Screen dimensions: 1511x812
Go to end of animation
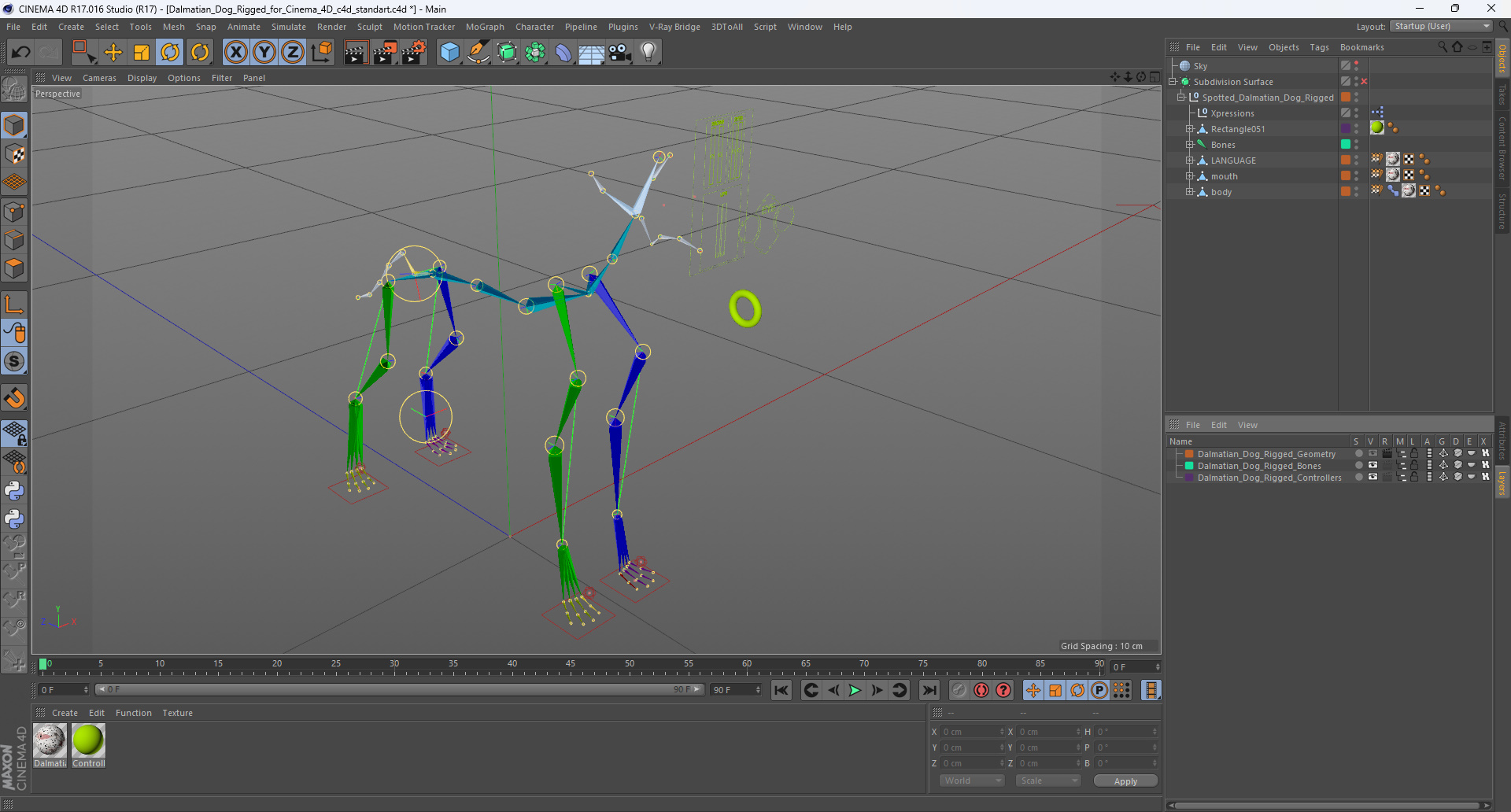click(929, 690)
